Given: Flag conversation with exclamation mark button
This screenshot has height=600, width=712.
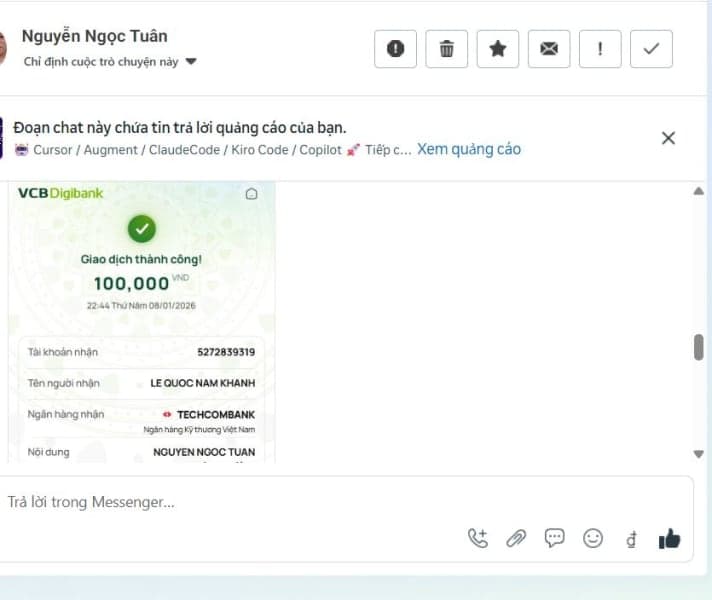Looking at the screenshot, I should click(600, 49).
